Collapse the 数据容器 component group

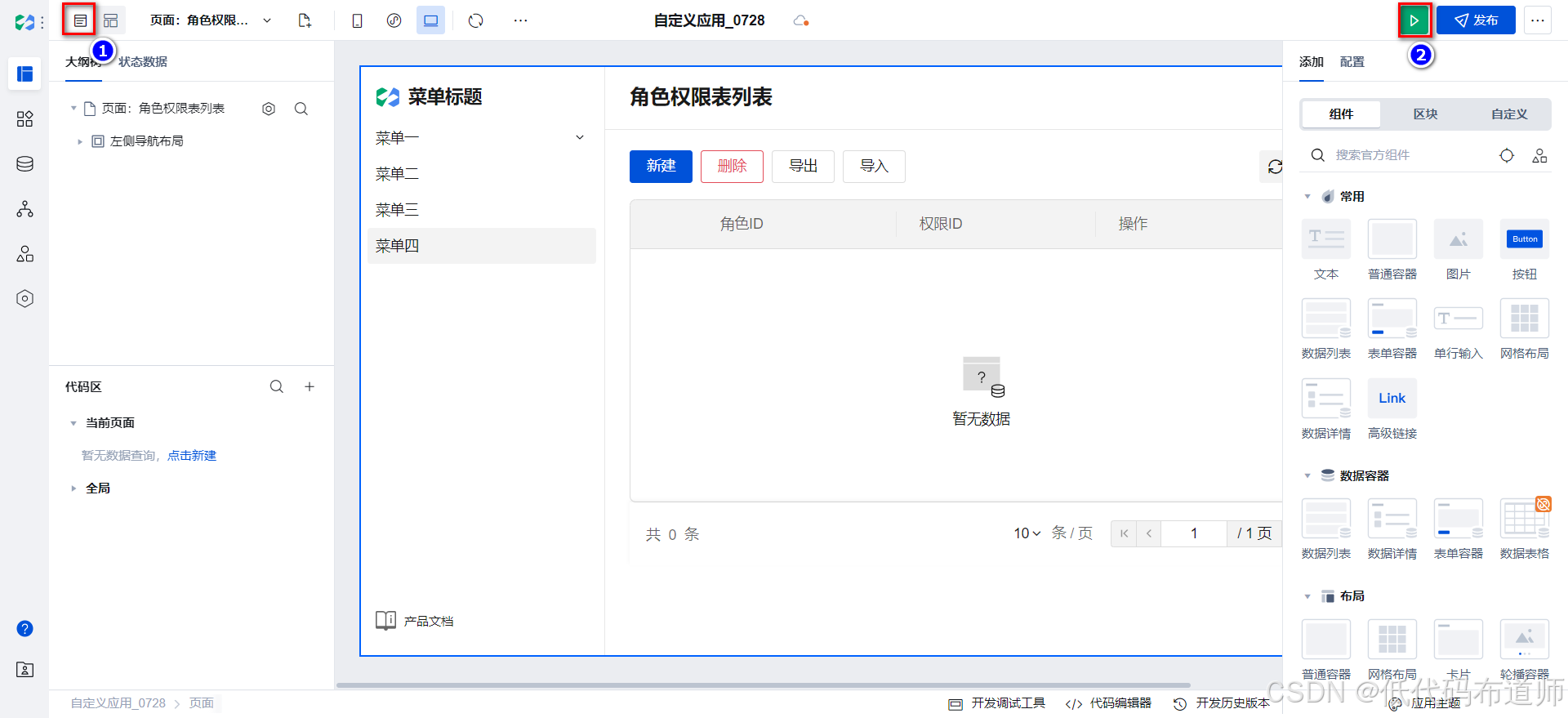click(1307, 475)
